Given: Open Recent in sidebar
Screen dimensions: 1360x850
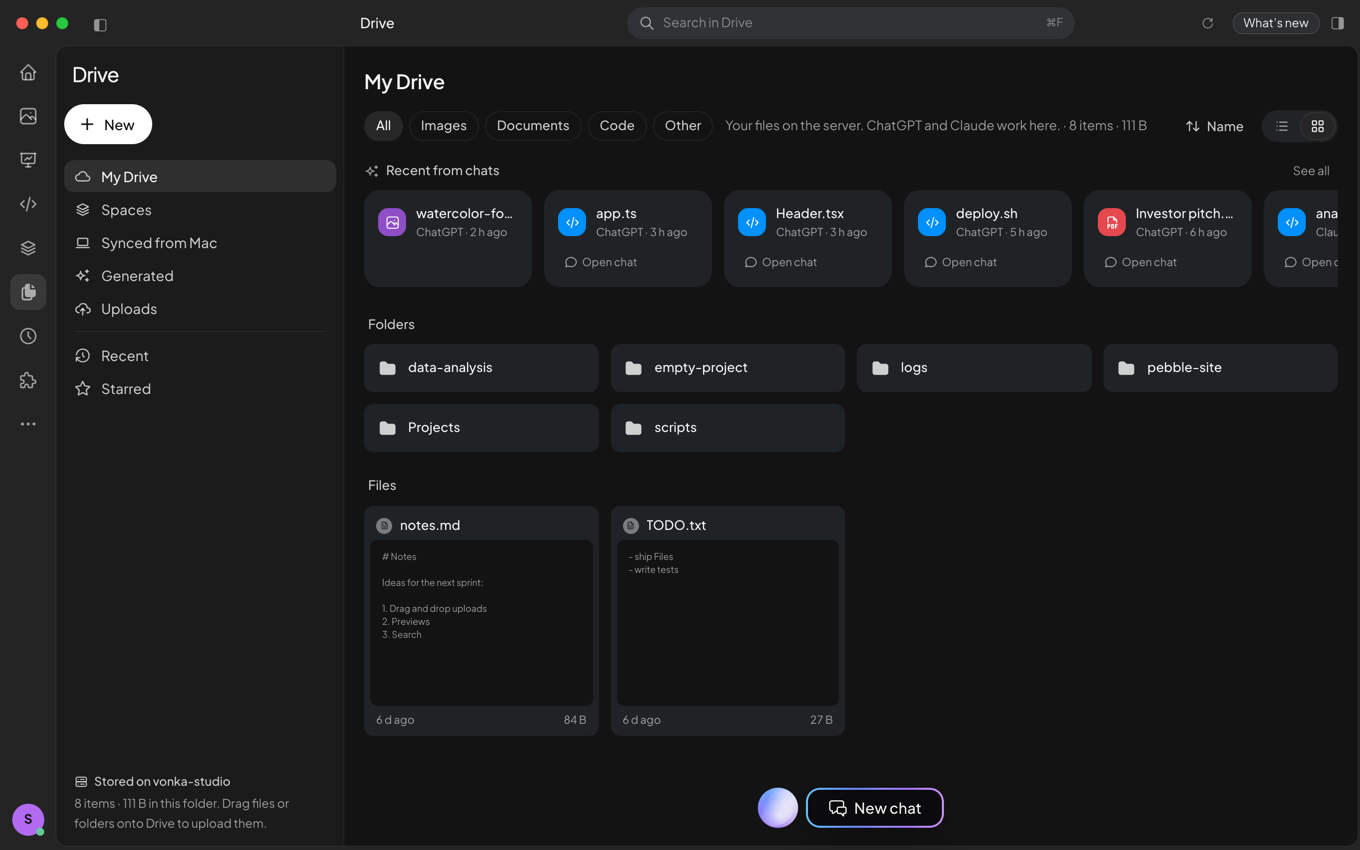Looking at the screenshot, I should coord(200,356).
